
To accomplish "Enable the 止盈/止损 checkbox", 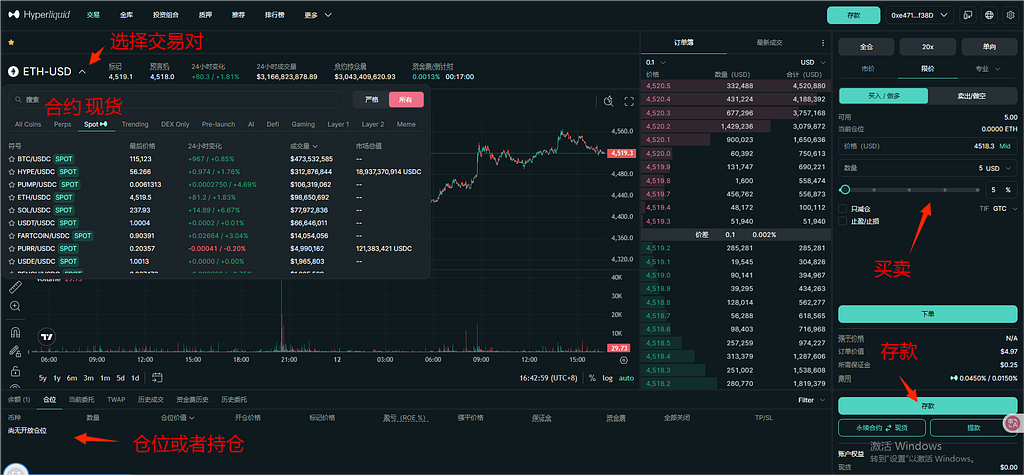I will point(844,221).
